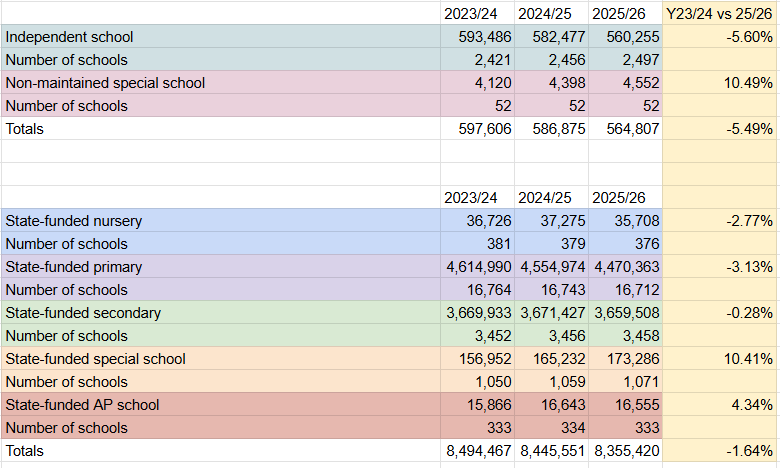Click the 4,614,990 cell

tap(478, 267)
